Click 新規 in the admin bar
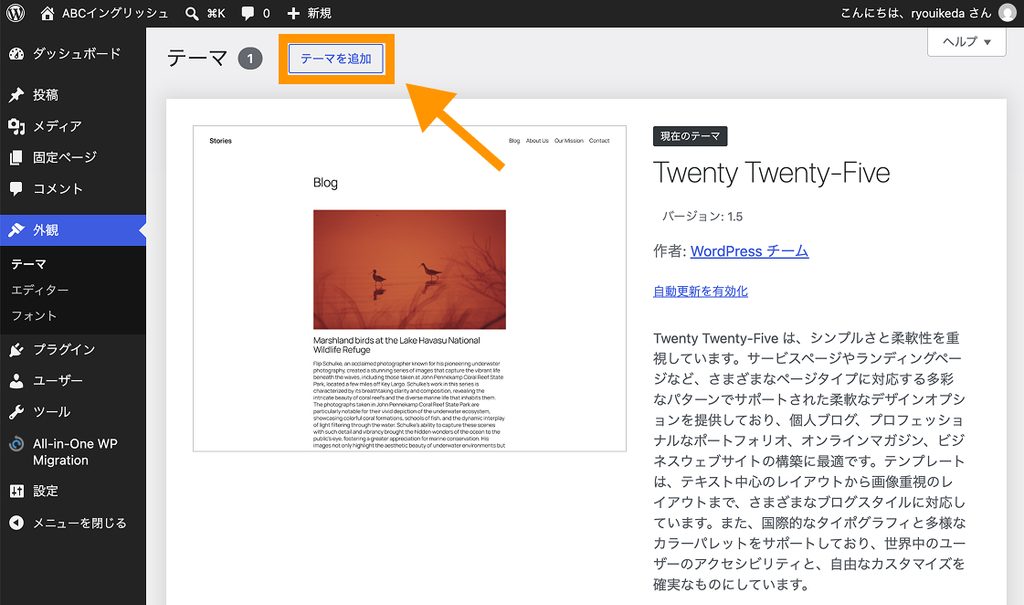1024x605 pixels. (319, 13)
